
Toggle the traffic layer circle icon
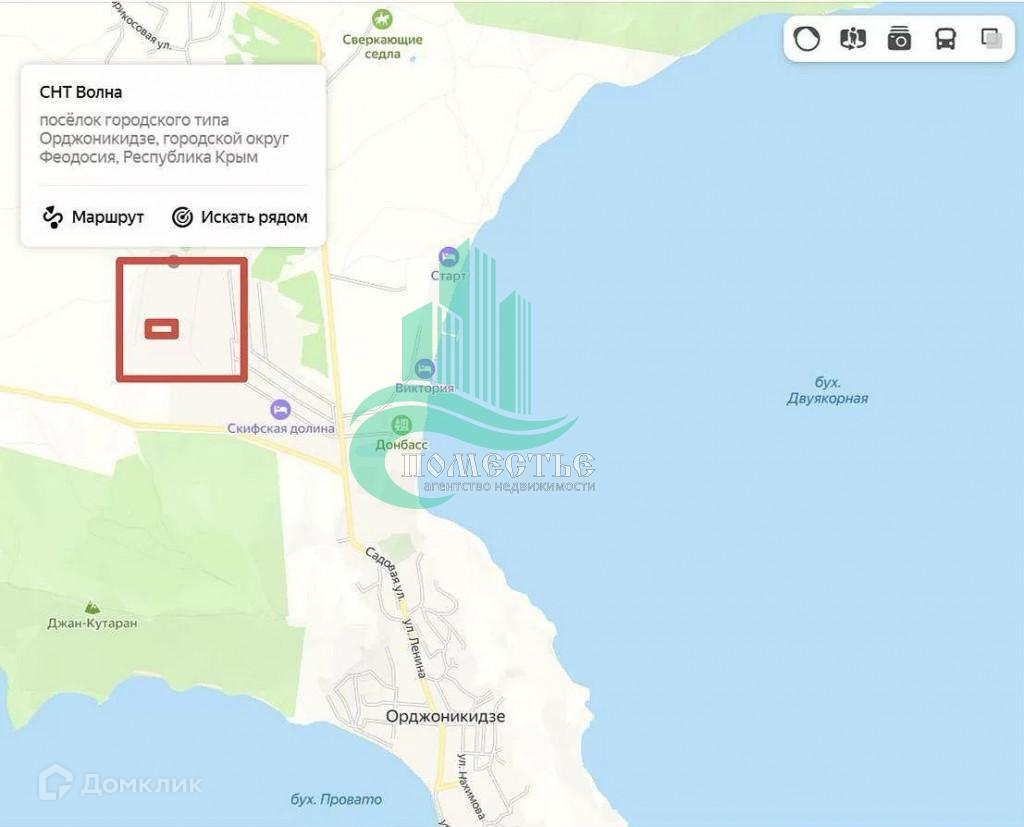(807, 39)
